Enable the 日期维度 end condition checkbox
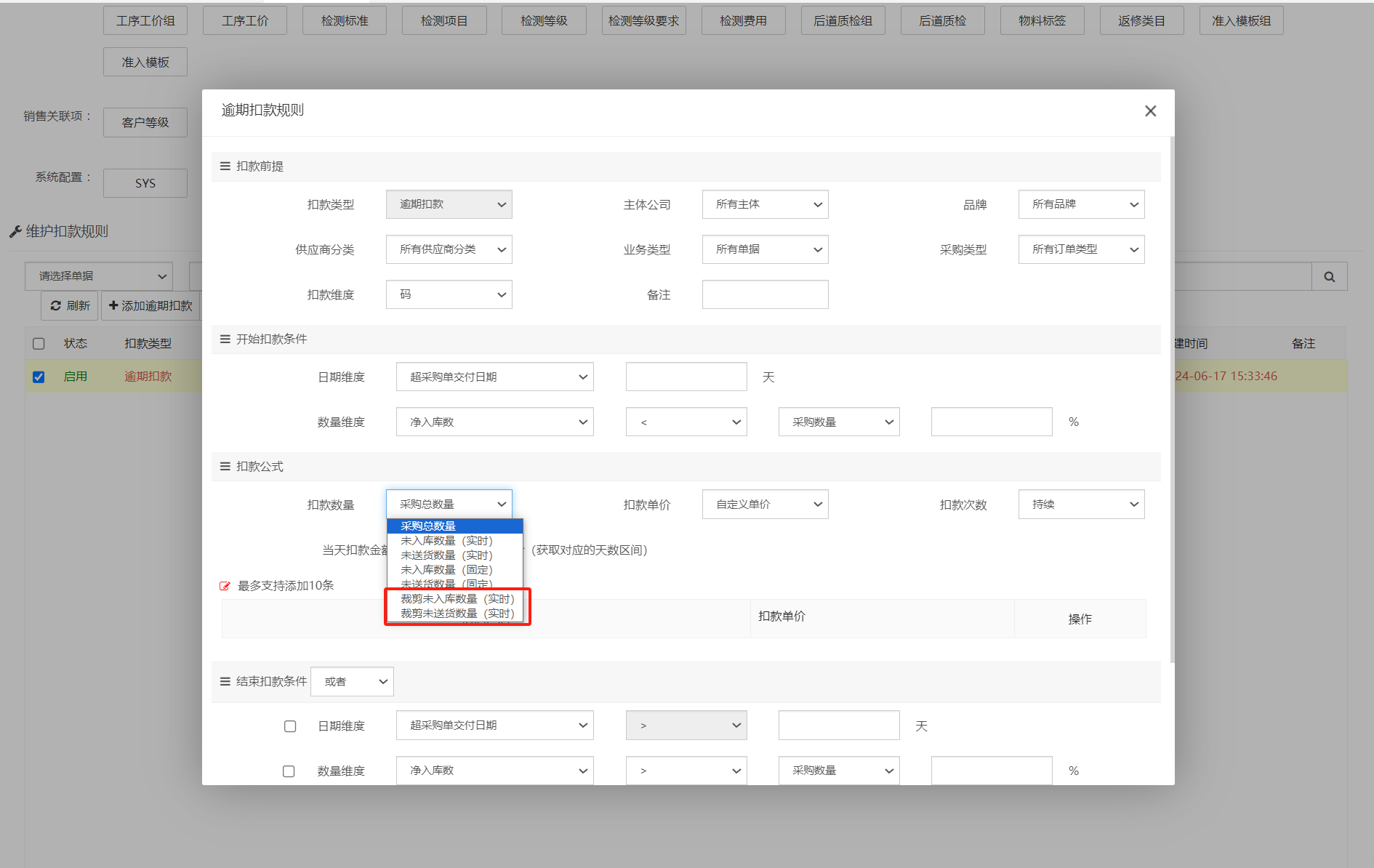The image size is (1374, 868). 290,726
